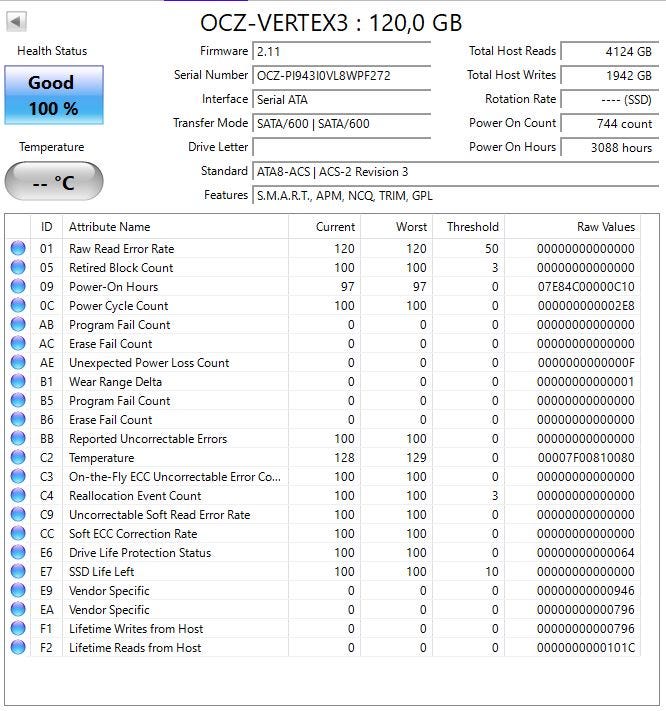Click the Transfer Mode field
Viewport: 666px width, 711px height.
(341, 123)
